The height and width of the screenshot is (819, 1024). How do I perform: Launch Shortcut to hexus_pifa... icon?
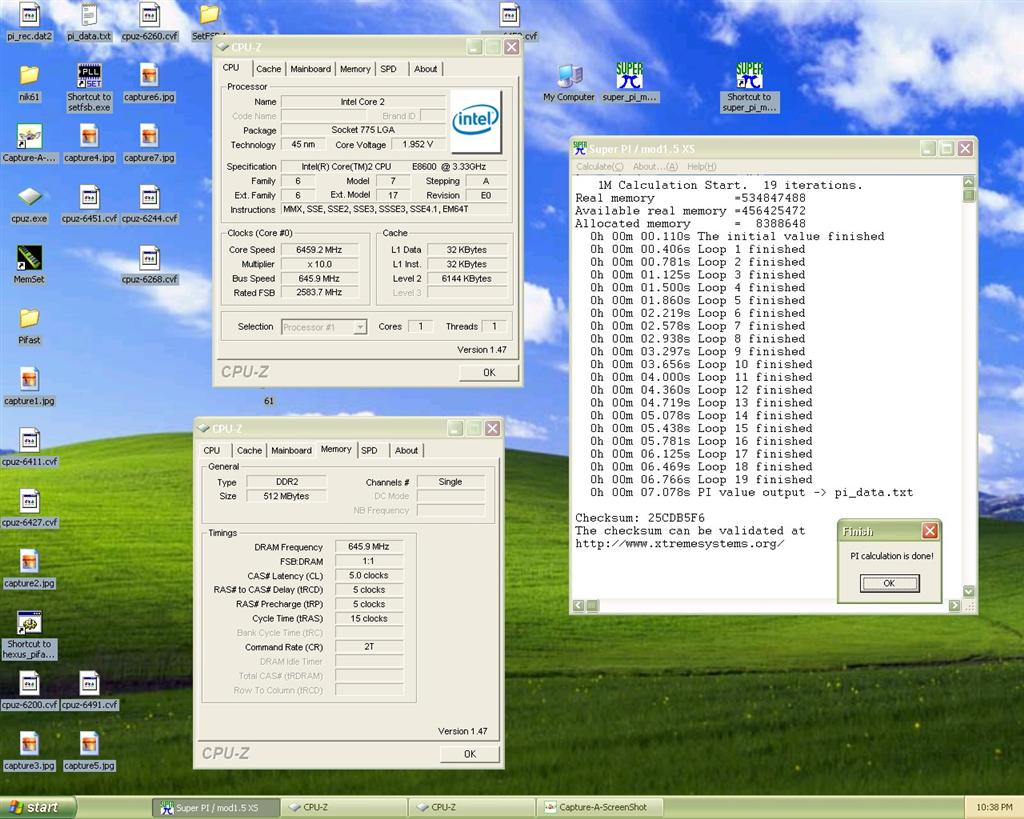29,635
